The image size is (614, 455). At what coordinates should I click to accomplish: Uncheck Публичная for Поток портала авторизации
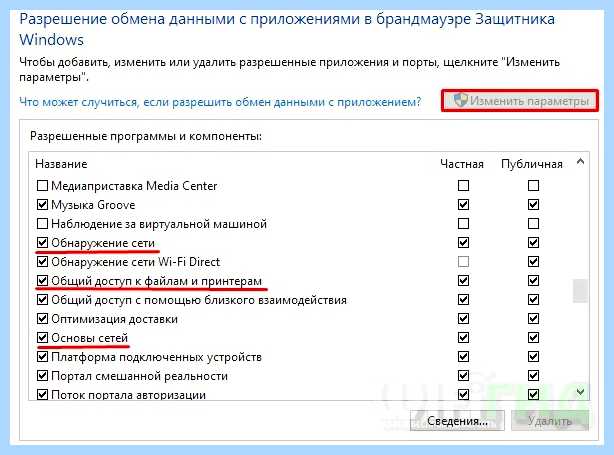[533, 394]
